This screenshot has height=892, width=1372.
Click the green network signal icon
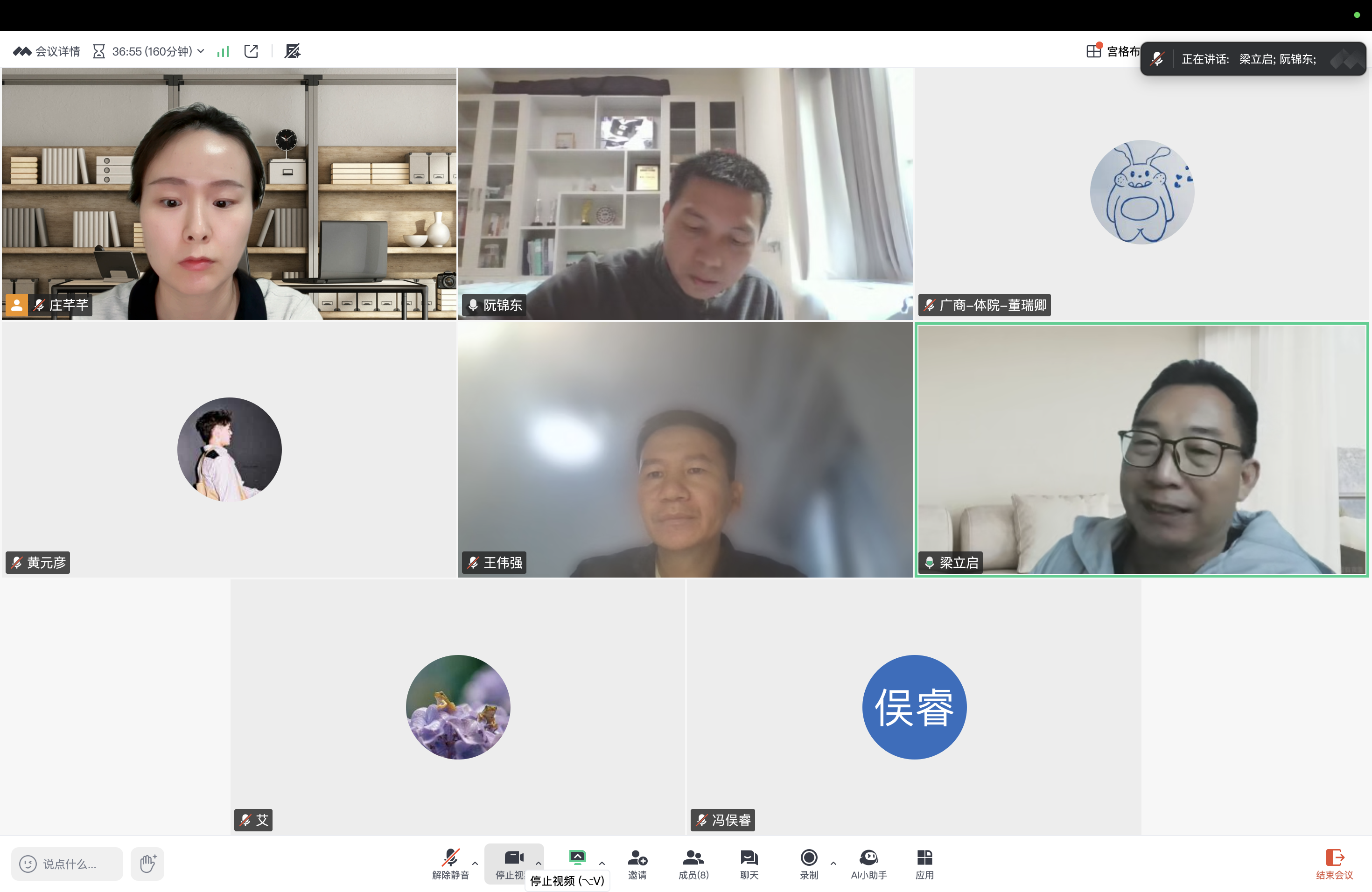coord(223,51)
